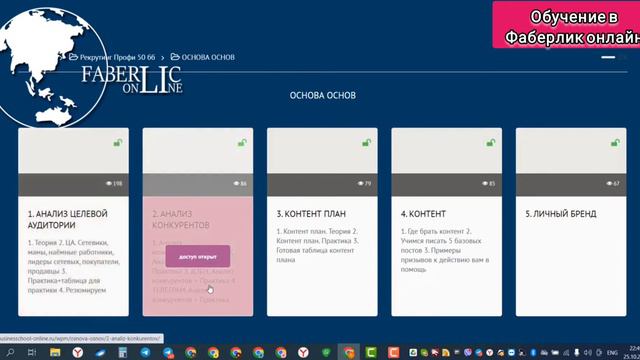640x360 pixels.
Task: Open the green Camtasia icon in taskbar
Action: pyautogui.click(x=371, y=352)
